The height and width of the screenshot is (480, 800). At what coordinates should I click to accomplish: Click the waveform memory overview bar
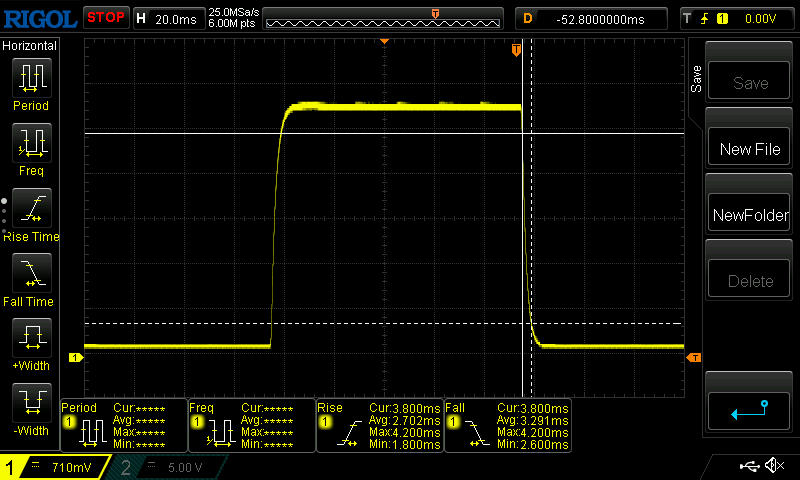[x=383, y=18]
